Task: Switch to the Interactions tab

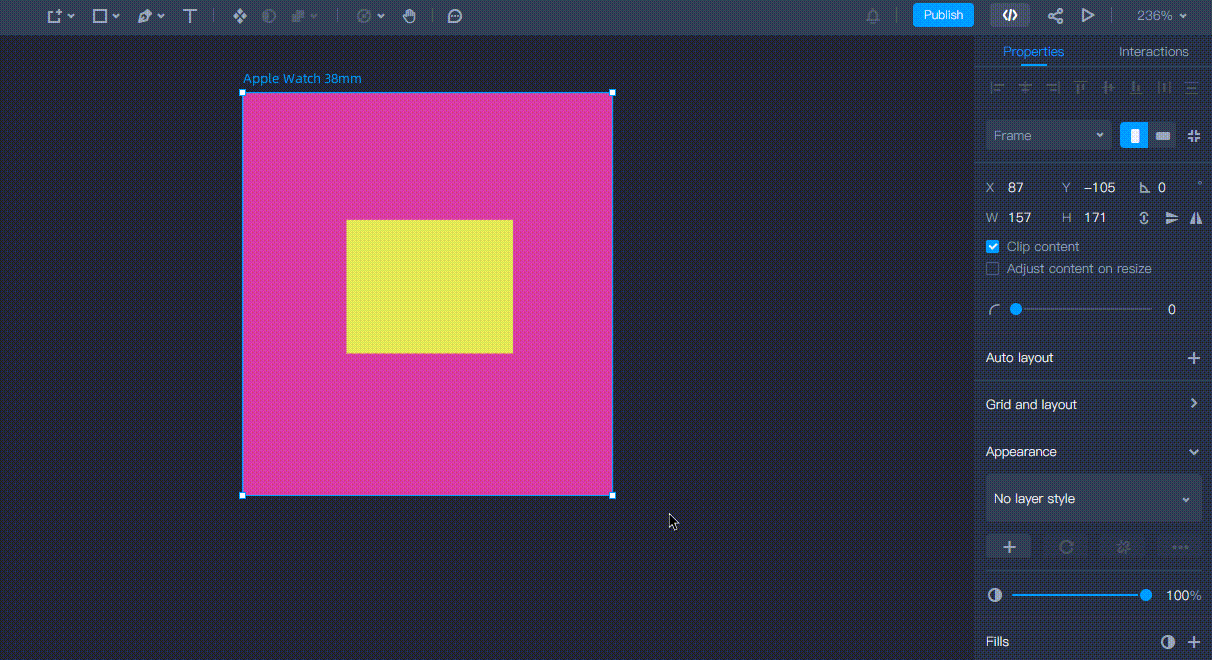Action: 1153,52
